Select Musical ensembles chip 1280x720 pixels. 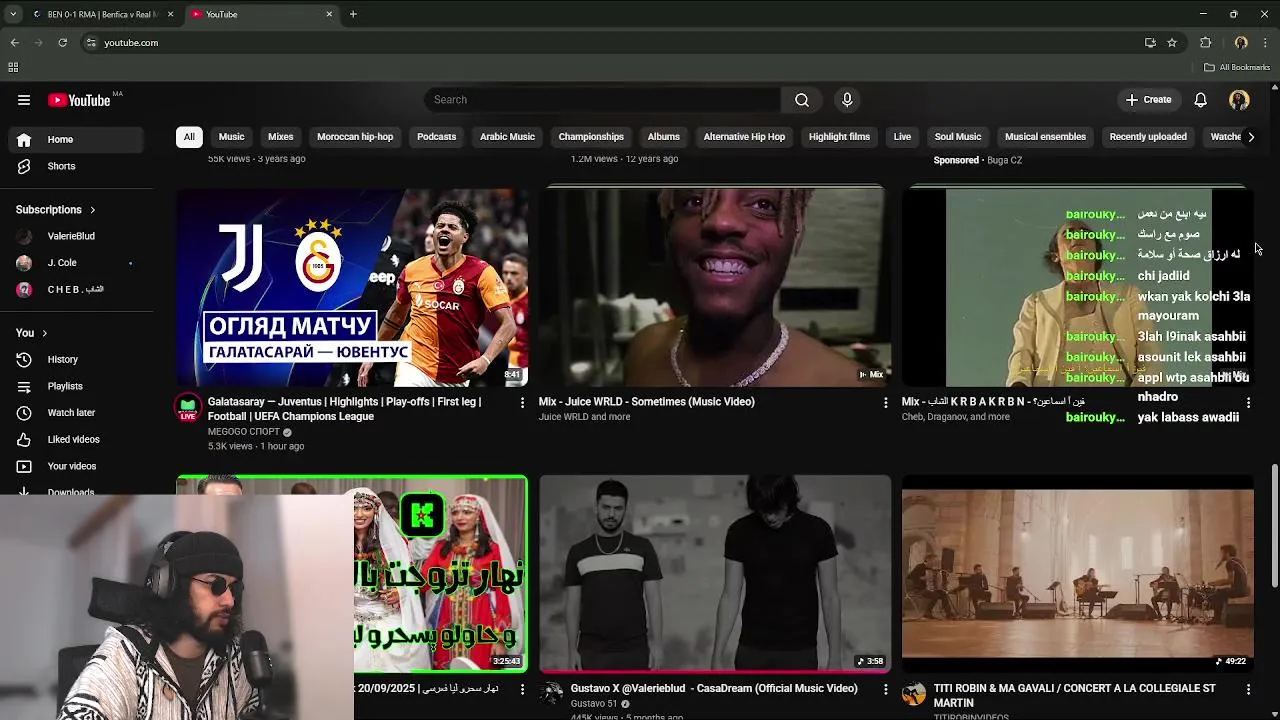click(x=1045, y=137)
